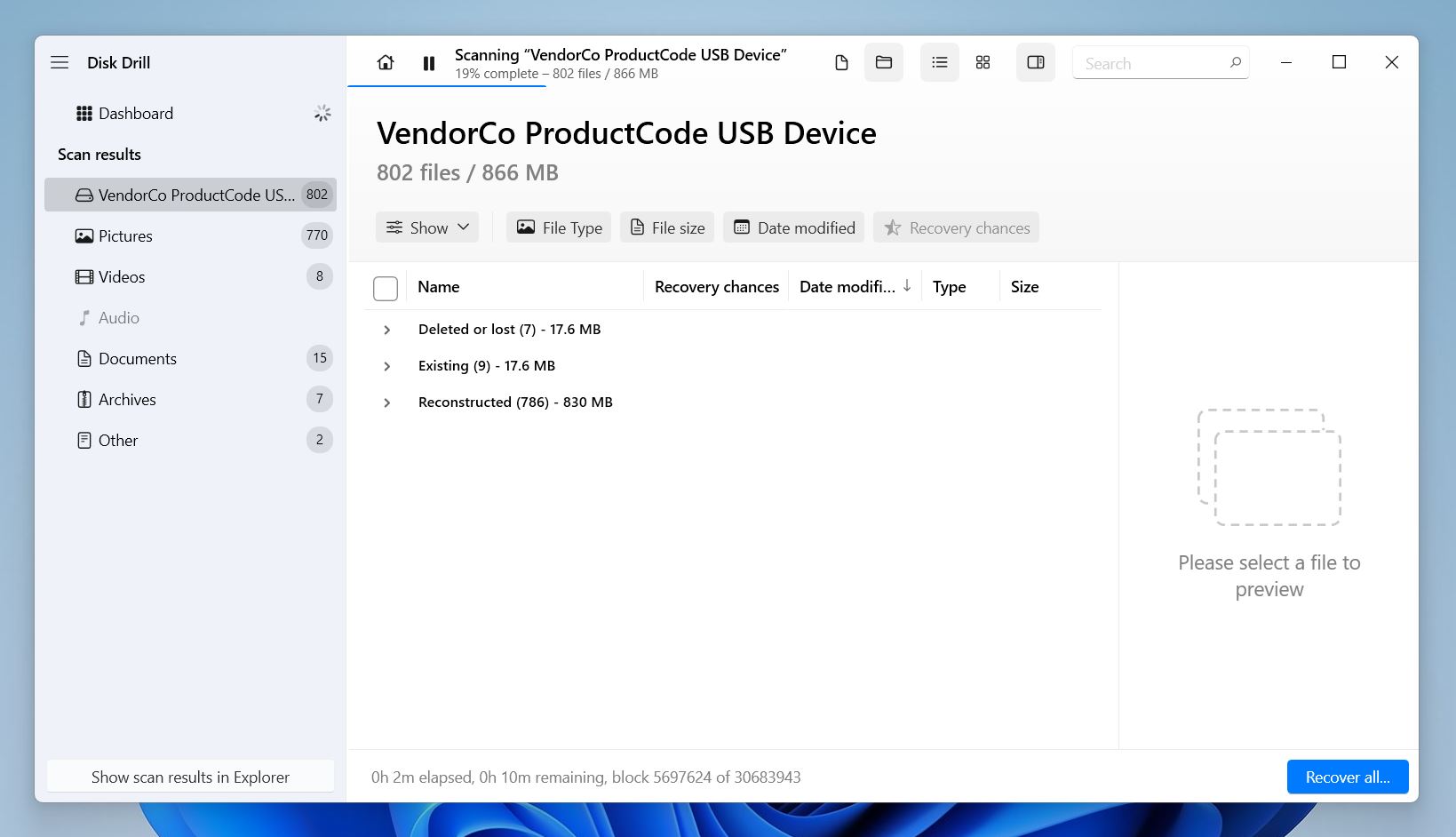Click the 802 count badge

tap(317, 195)
